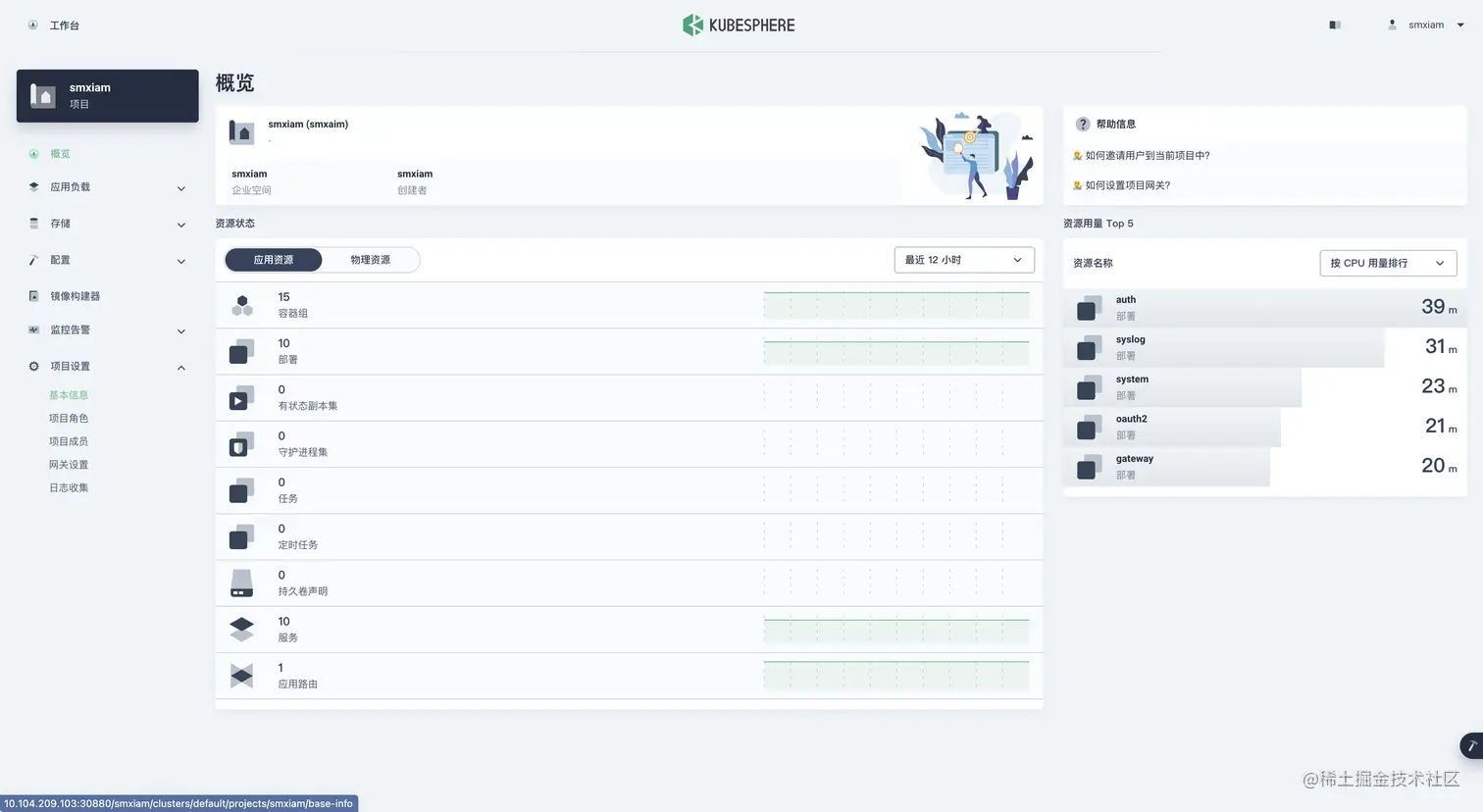Click the 应用负载 workloads sidebar icon
The width and height of the screenshot is (1483, 812).
tap(34, 186)
